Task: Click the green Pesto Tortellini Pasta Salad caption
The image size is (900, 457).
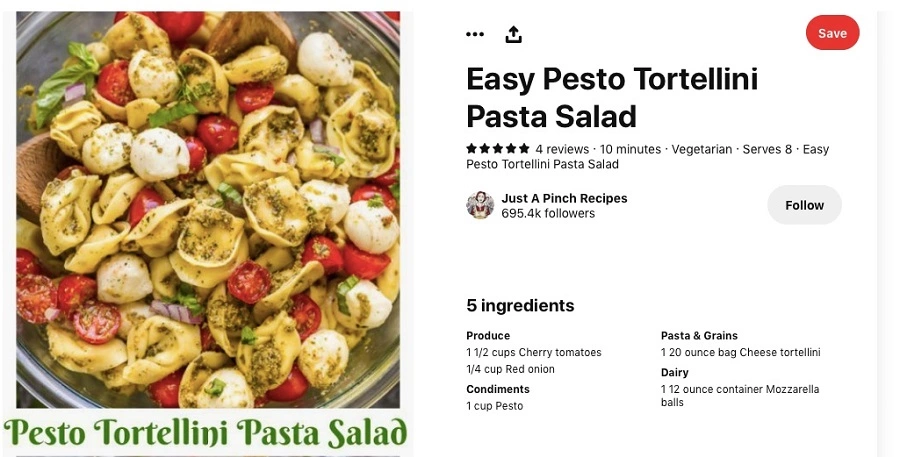Action: click(206, 433)
